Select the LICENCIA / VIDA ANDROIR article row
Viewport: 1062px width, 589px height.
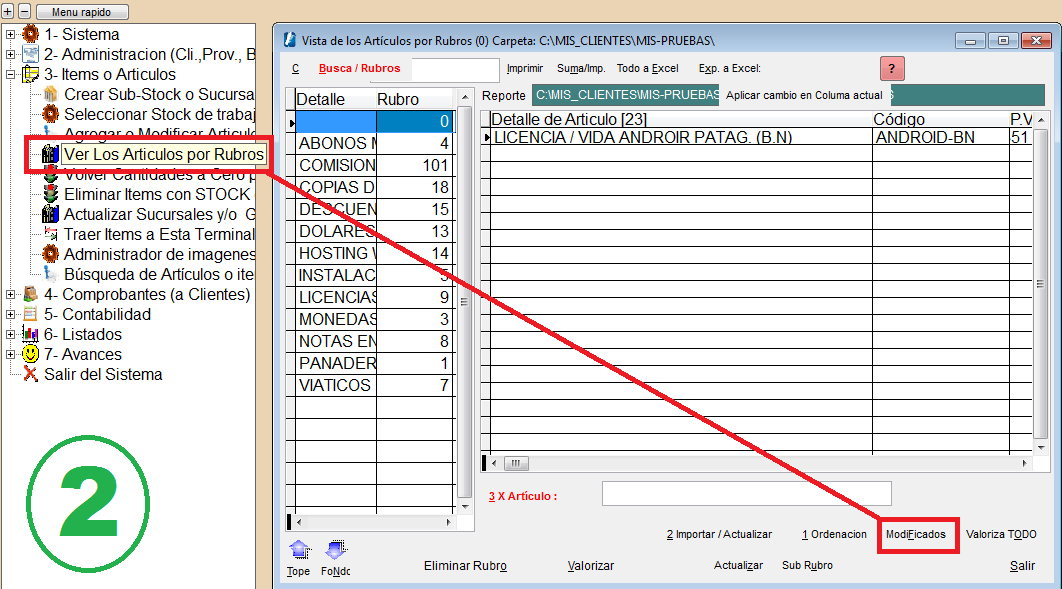coord(761,137)
